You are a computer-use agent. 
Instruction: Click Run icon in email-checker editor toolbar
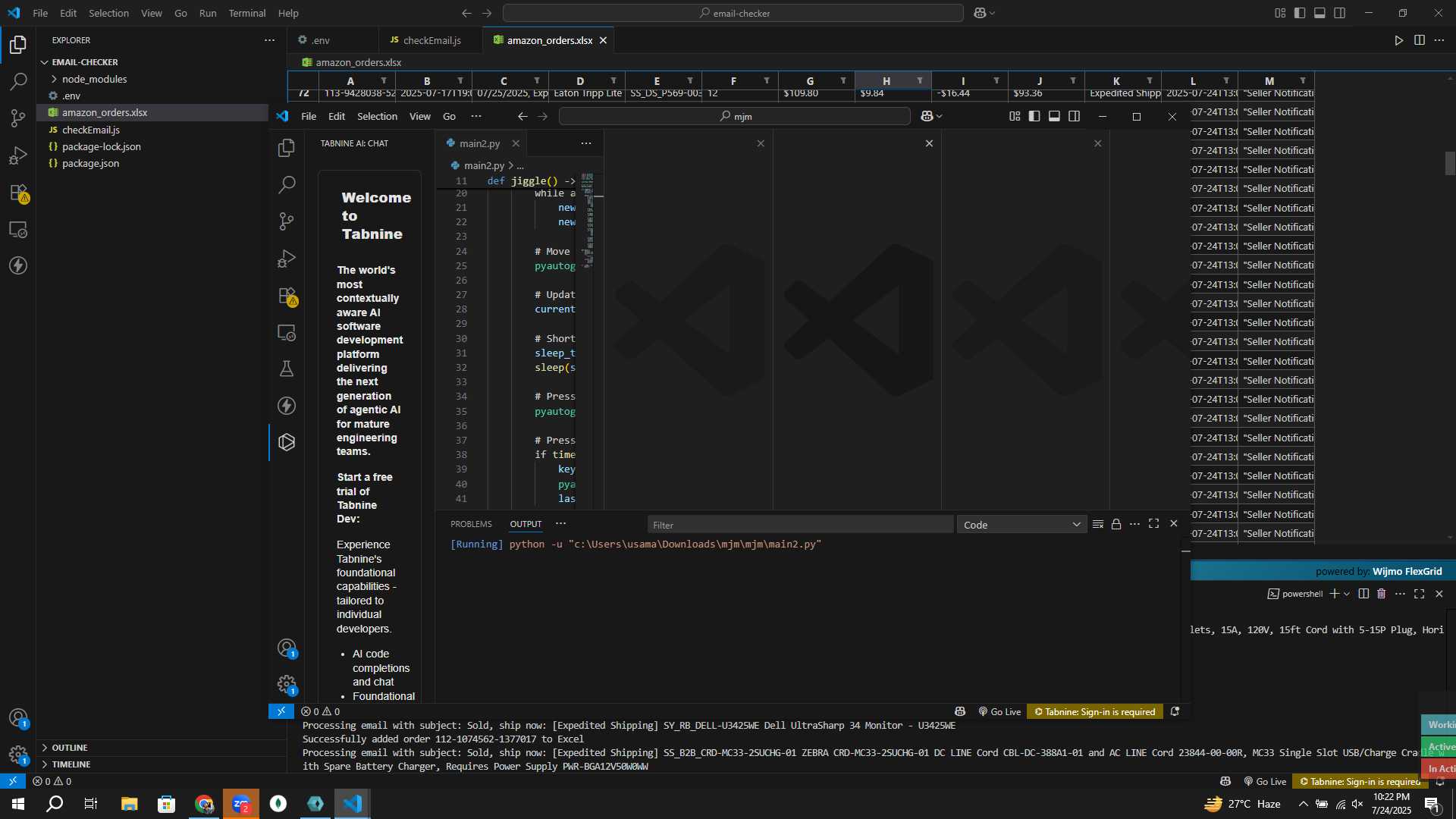click(x=1399, y=40)
